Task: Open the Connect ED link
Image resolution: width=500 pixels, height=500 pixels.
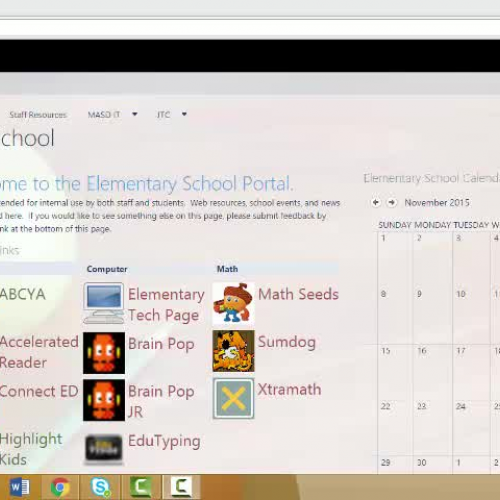Action: (x=39, y=391)
